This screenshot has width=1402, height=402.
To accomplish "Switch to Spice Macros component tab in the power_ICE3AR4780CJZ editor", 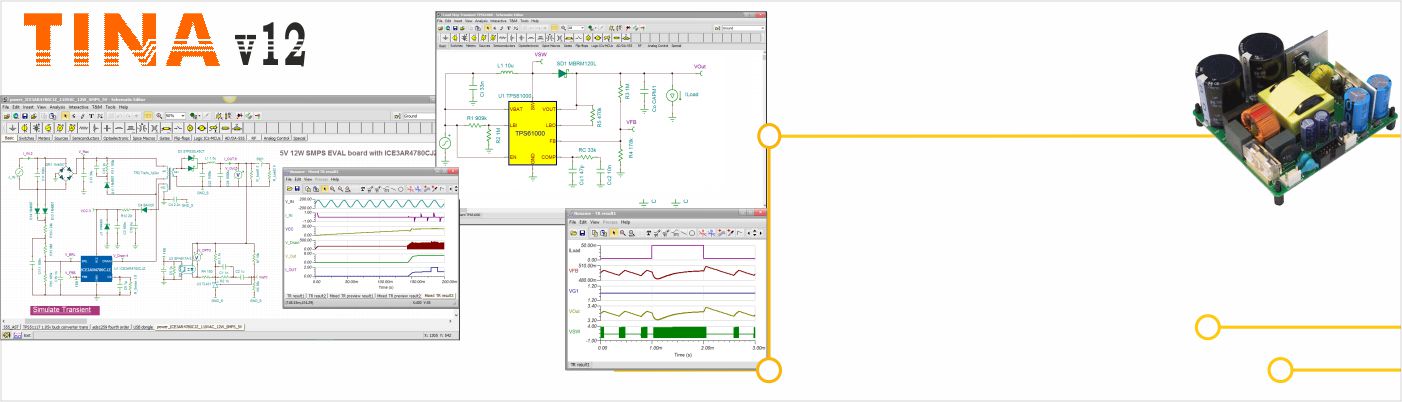I will tap(144, 139).
